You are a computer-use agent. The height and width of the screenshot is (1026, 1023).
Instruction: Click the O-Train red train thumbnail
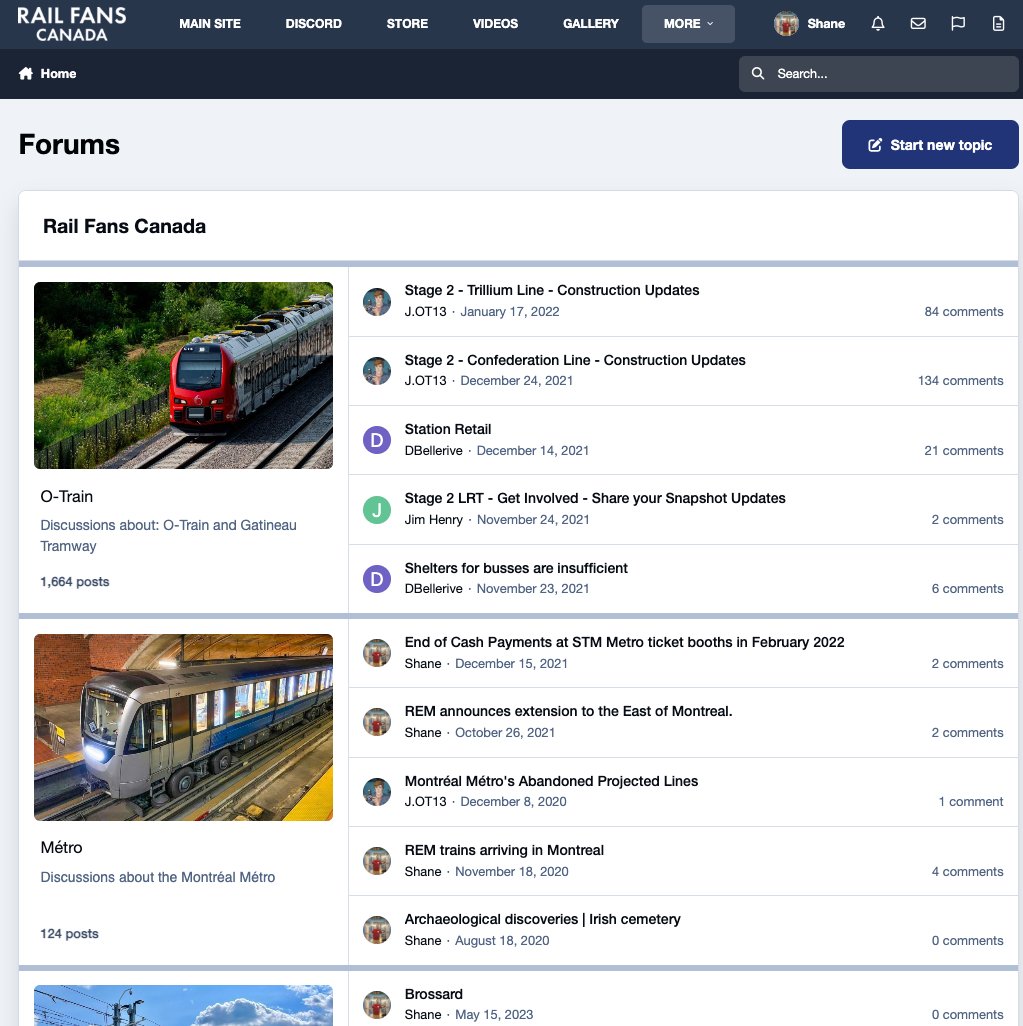[x=183, y=376]
